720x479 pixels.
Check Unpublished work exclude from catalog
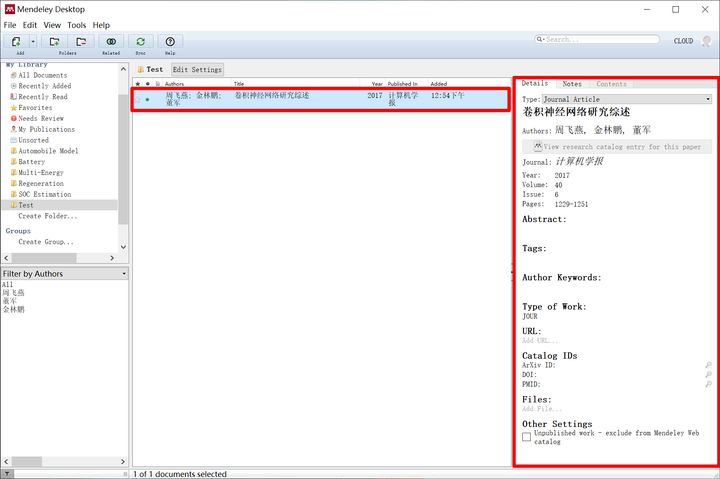point(527,437)
